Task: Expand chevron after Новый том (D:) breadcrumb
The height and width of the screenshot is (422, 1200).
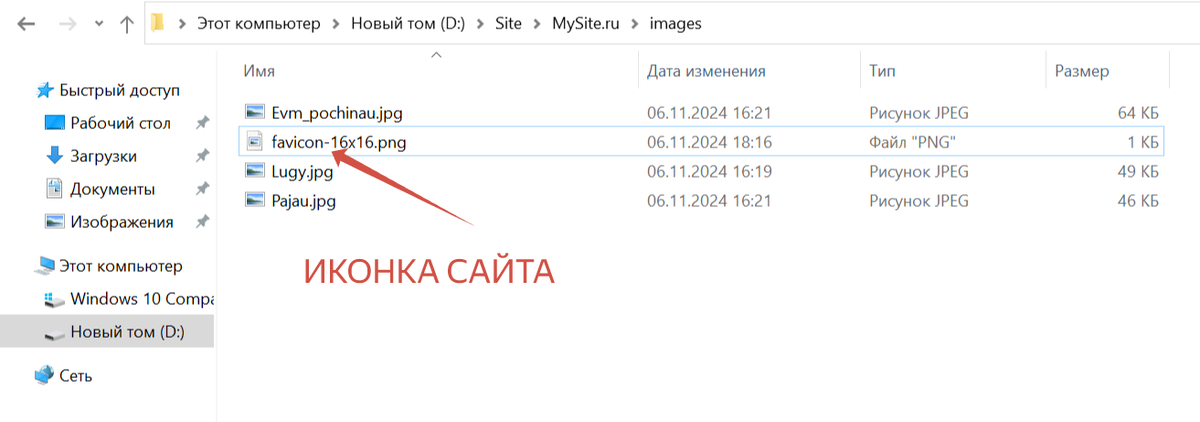Action: point(481,23)
